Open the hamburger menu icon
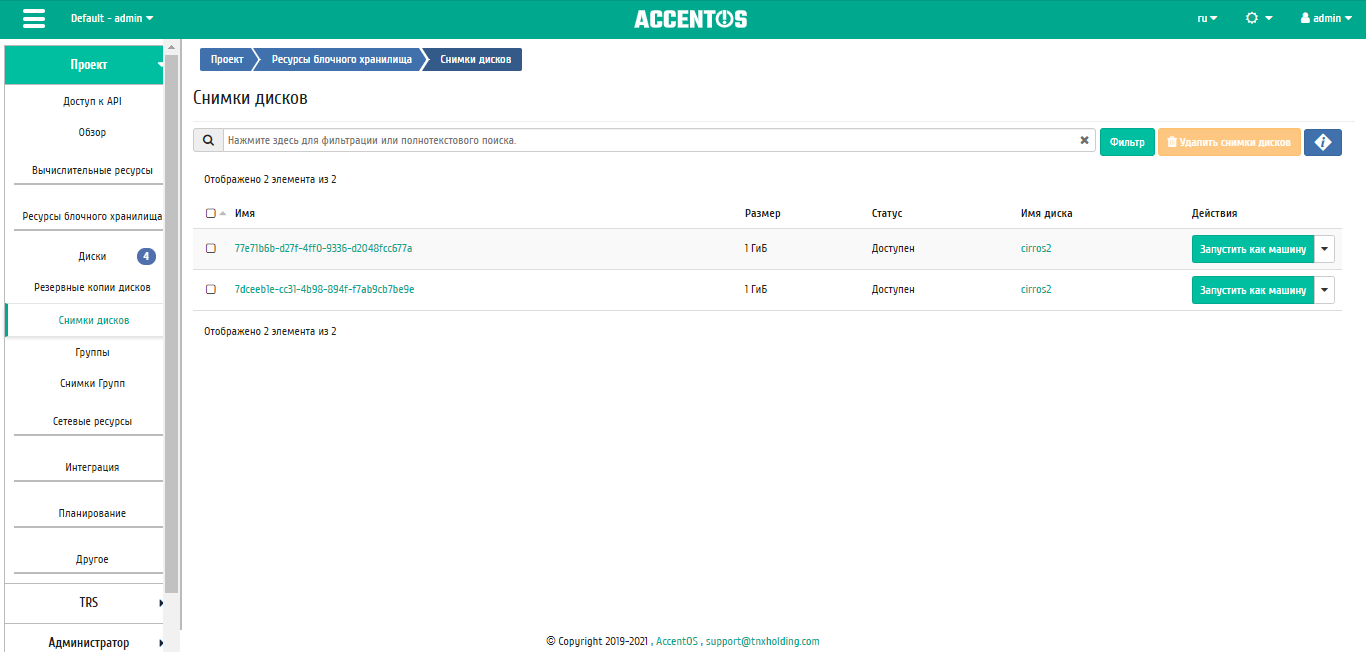Screen dimensions: 1366x652 click(34, 19)
